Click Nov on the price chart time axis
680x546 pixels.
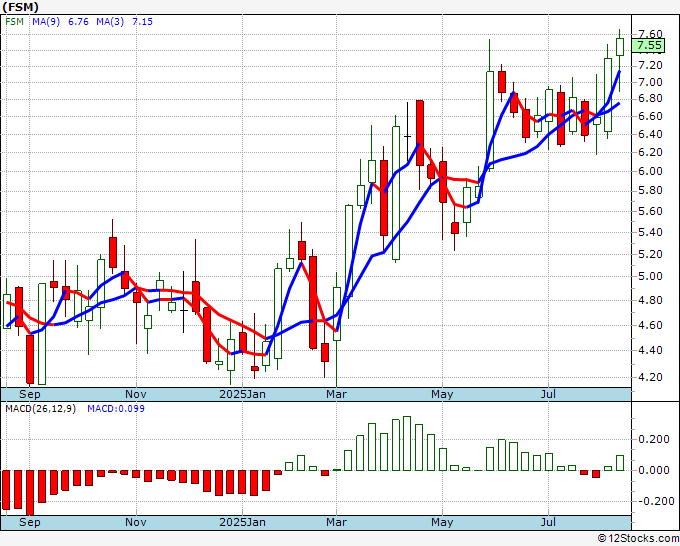coord(136,394)
